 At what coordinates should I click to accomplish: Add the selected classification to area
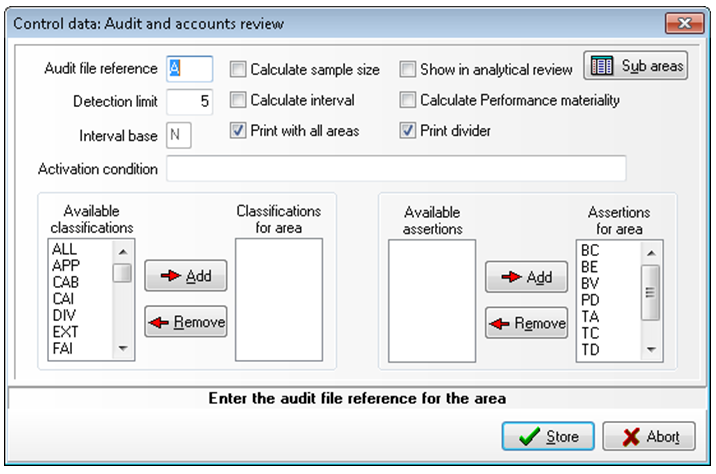point(186,276)
